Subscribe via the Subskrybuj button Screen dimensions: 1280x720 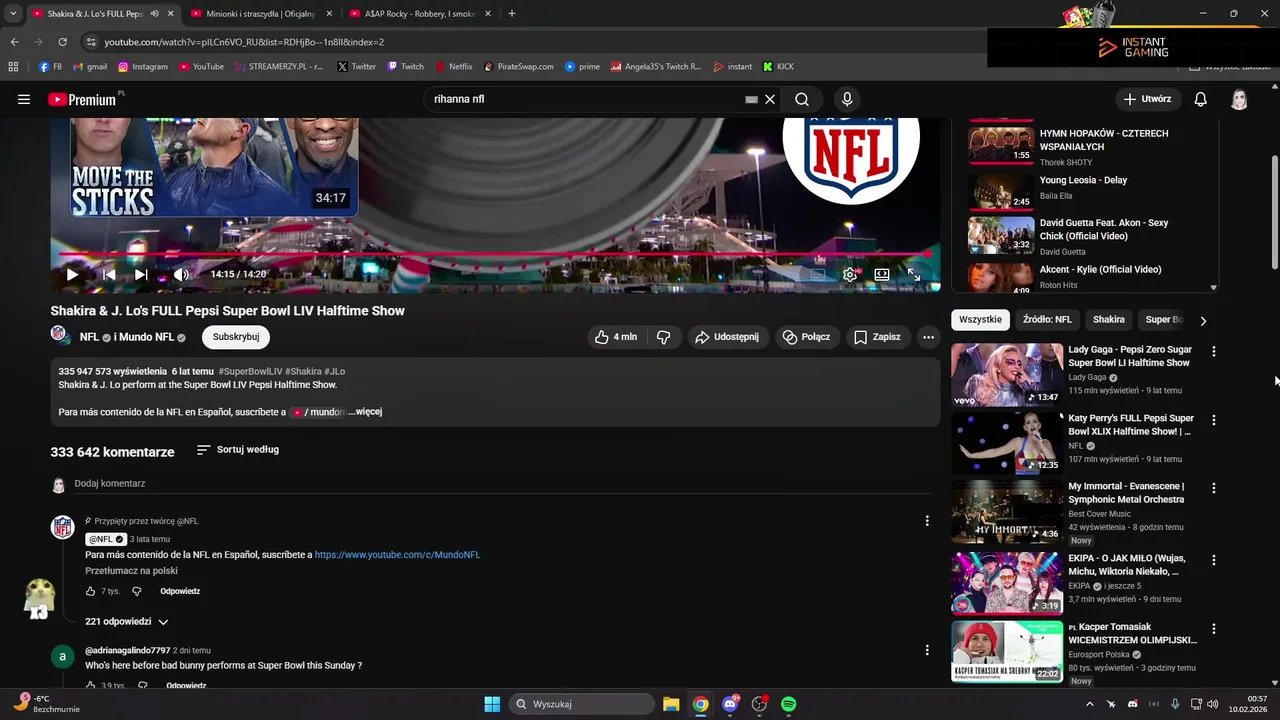(236, 337)
